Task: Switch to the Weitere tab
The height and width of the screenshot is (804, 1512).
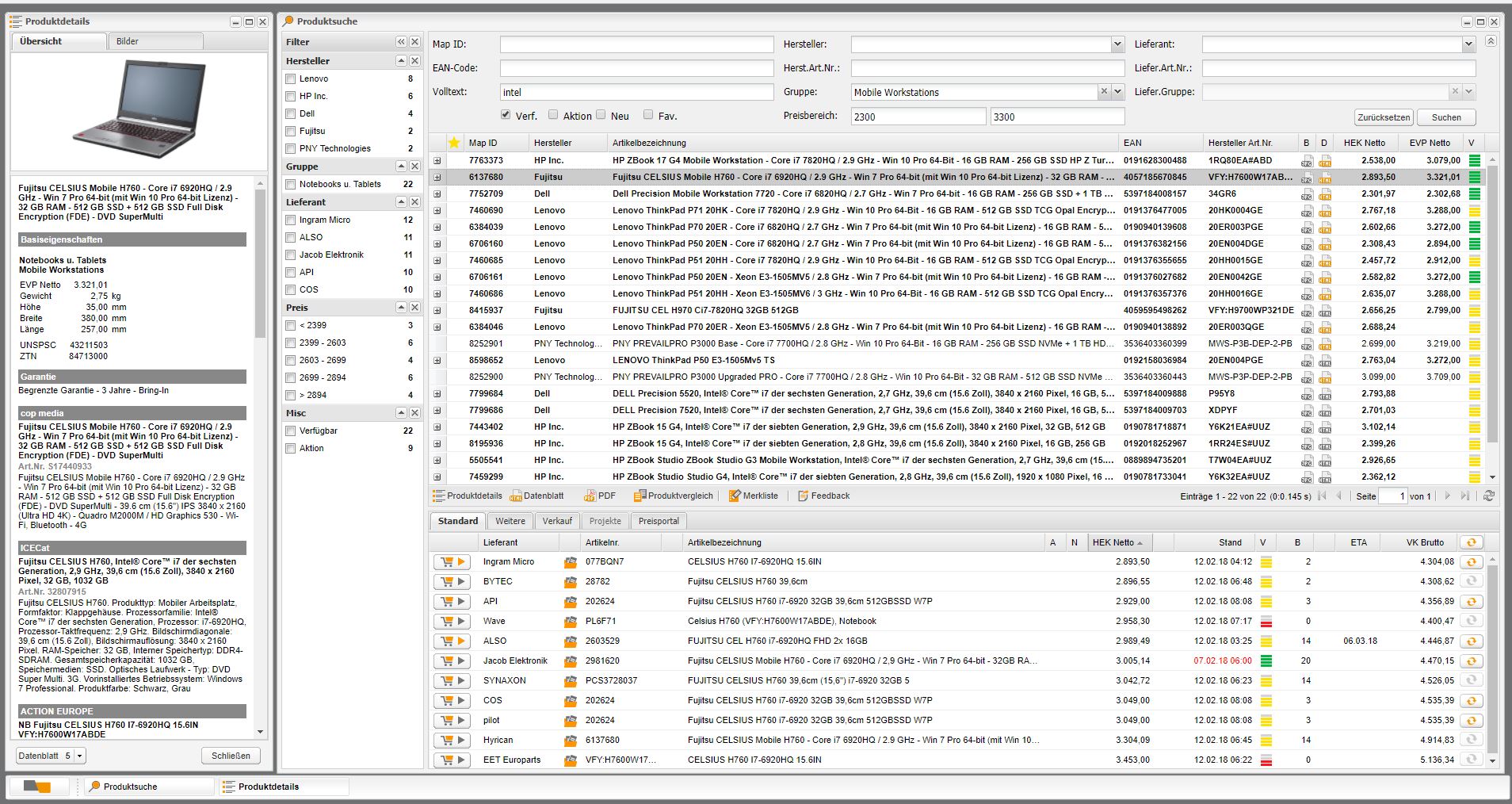Action: coord(510,521)
